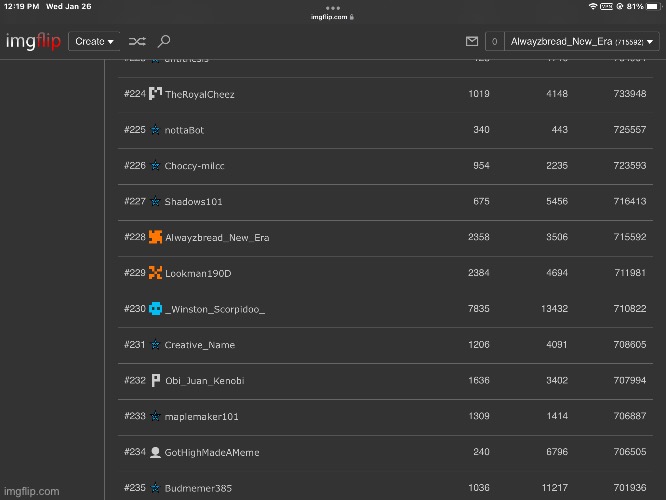This screenshot has height=500, width=666.
Task: Click the notification count box showing 0
Action: point(494,42)
